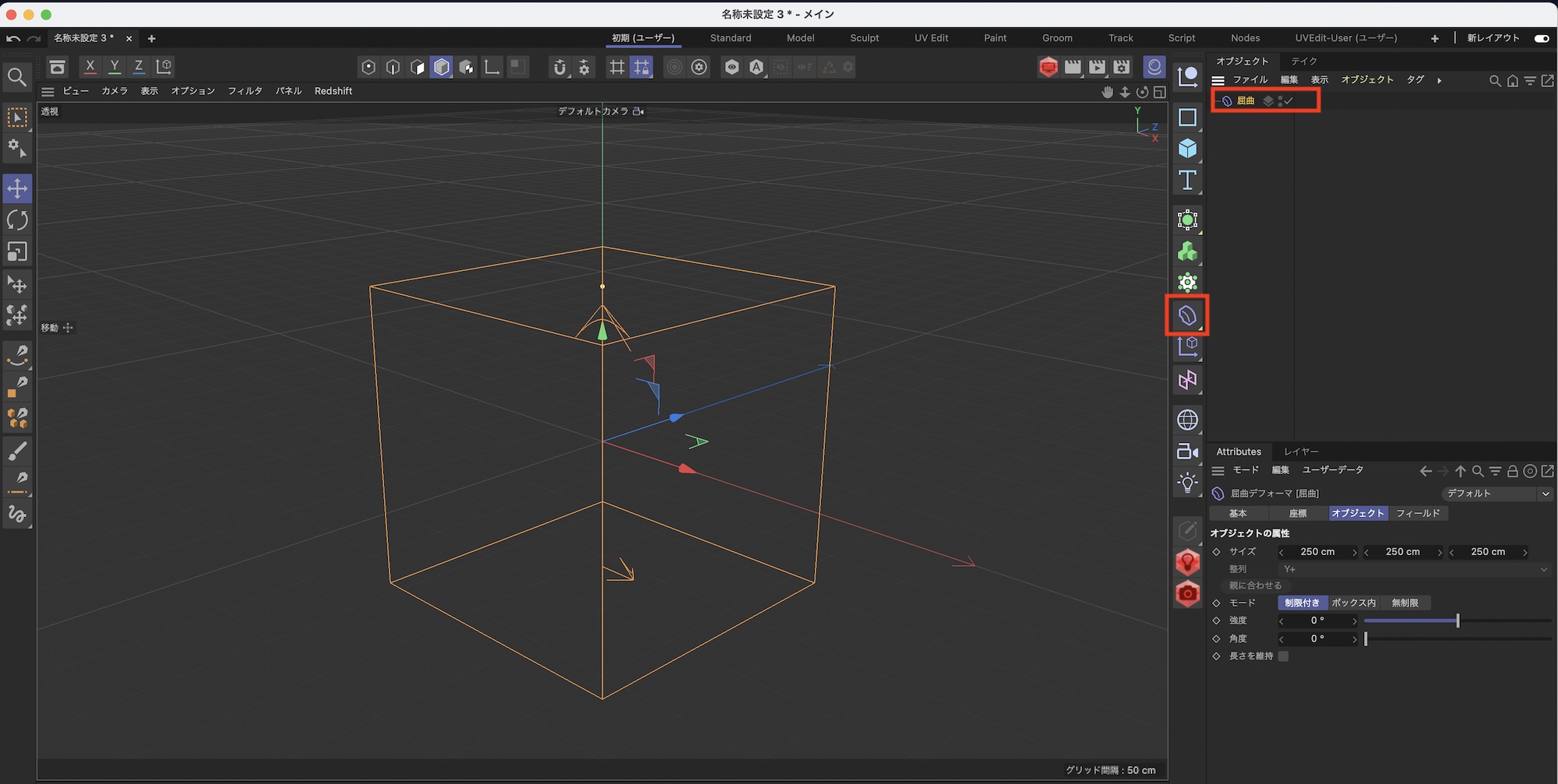Screen dimensions: 1558x784
Task: Select the ボックス内 mode button
Action: click(x=1353, y=603)
